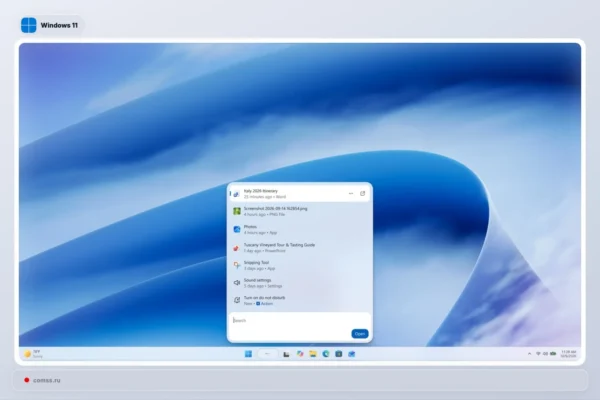Launch Microsoft Edge from the taskbar
This screenshot has width=600, height=400.
click(x=326, y=354)
